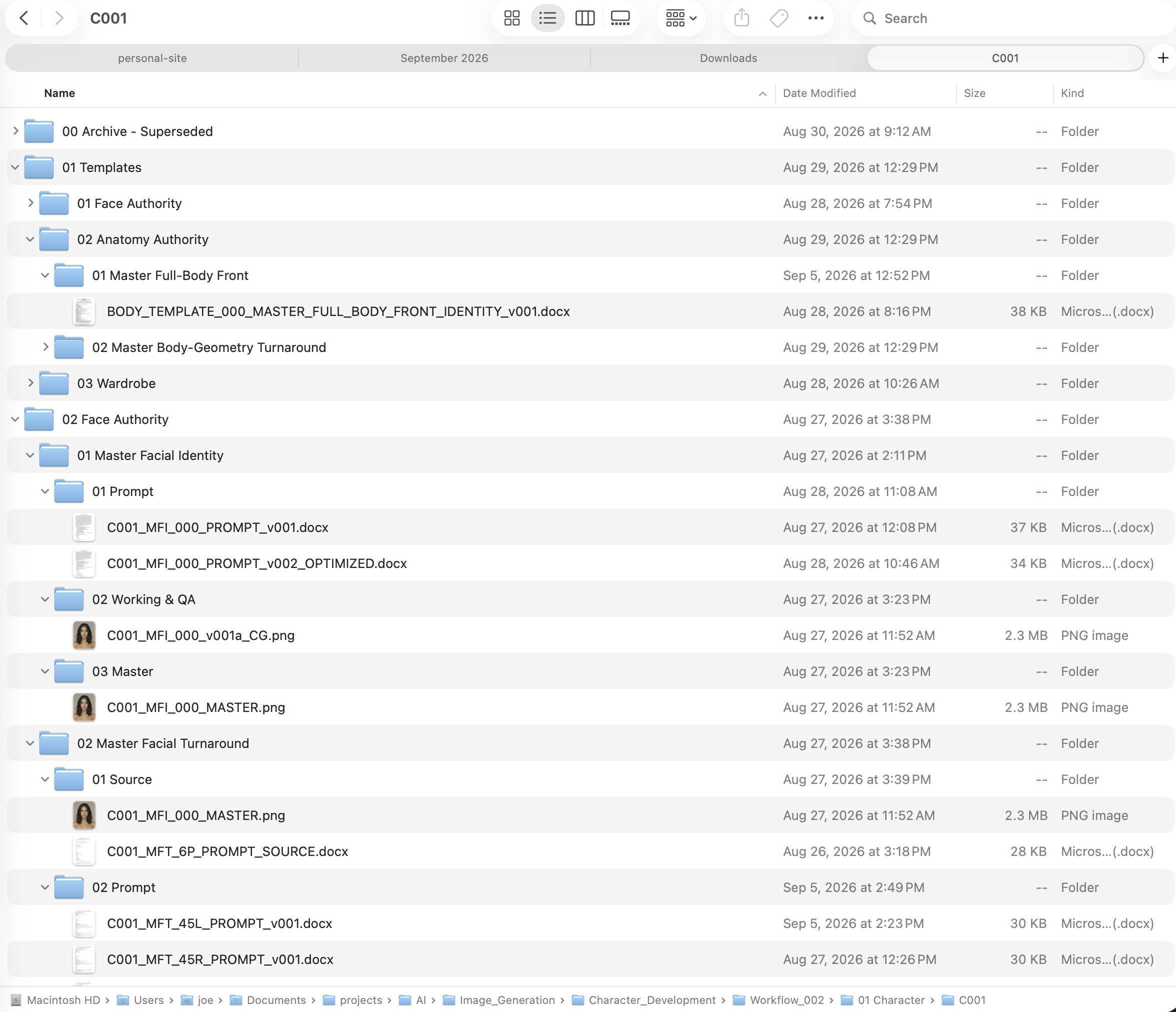The height and width of the screenshot is (1012, 1176).
Task: Expand the 01 Face Authority subfolder
Action: (30, 203)
